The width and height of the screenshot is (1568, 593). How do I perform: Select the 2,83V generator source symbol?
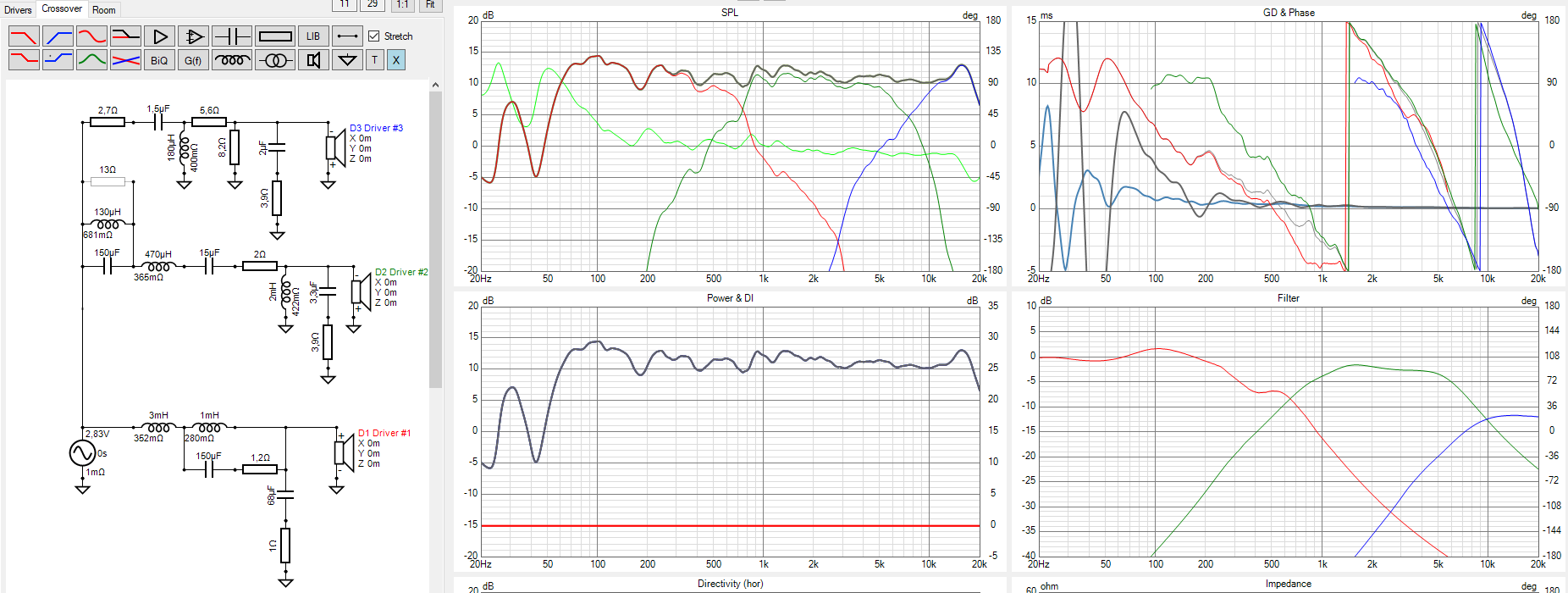coord(82,453)
